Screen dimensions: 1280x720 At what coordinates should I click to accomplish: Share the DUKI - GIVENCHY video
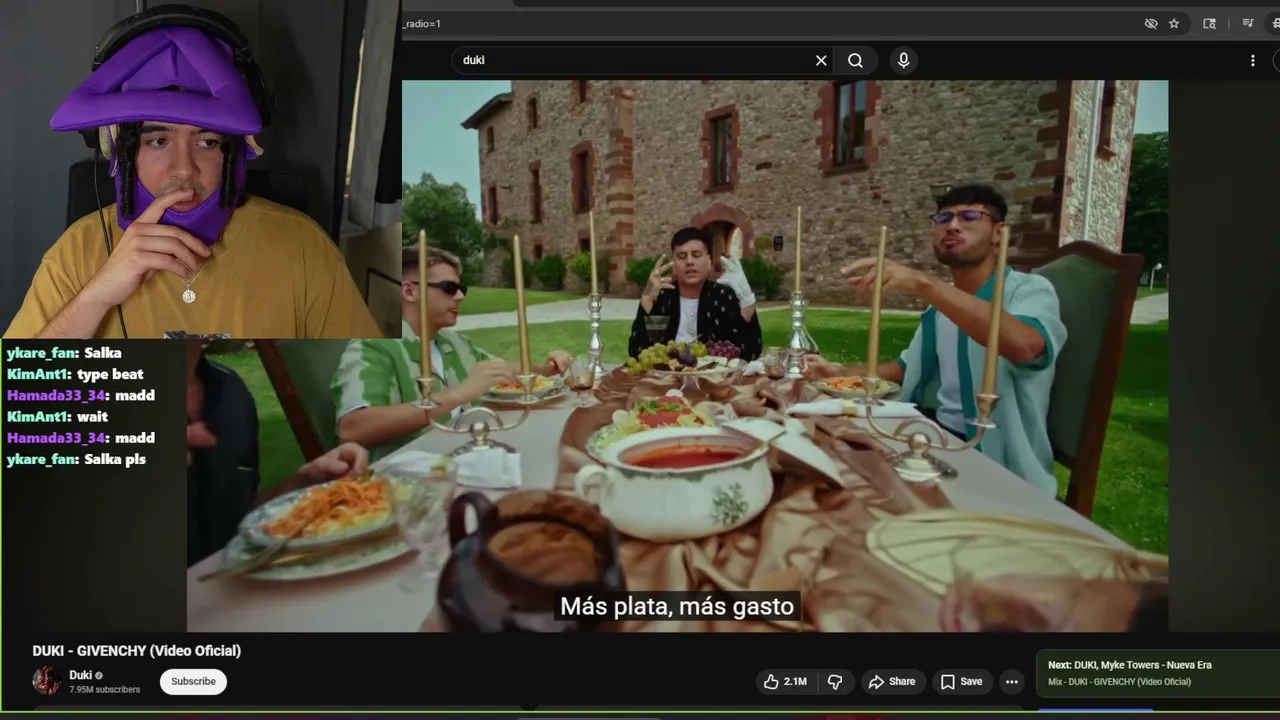point(892,682)
